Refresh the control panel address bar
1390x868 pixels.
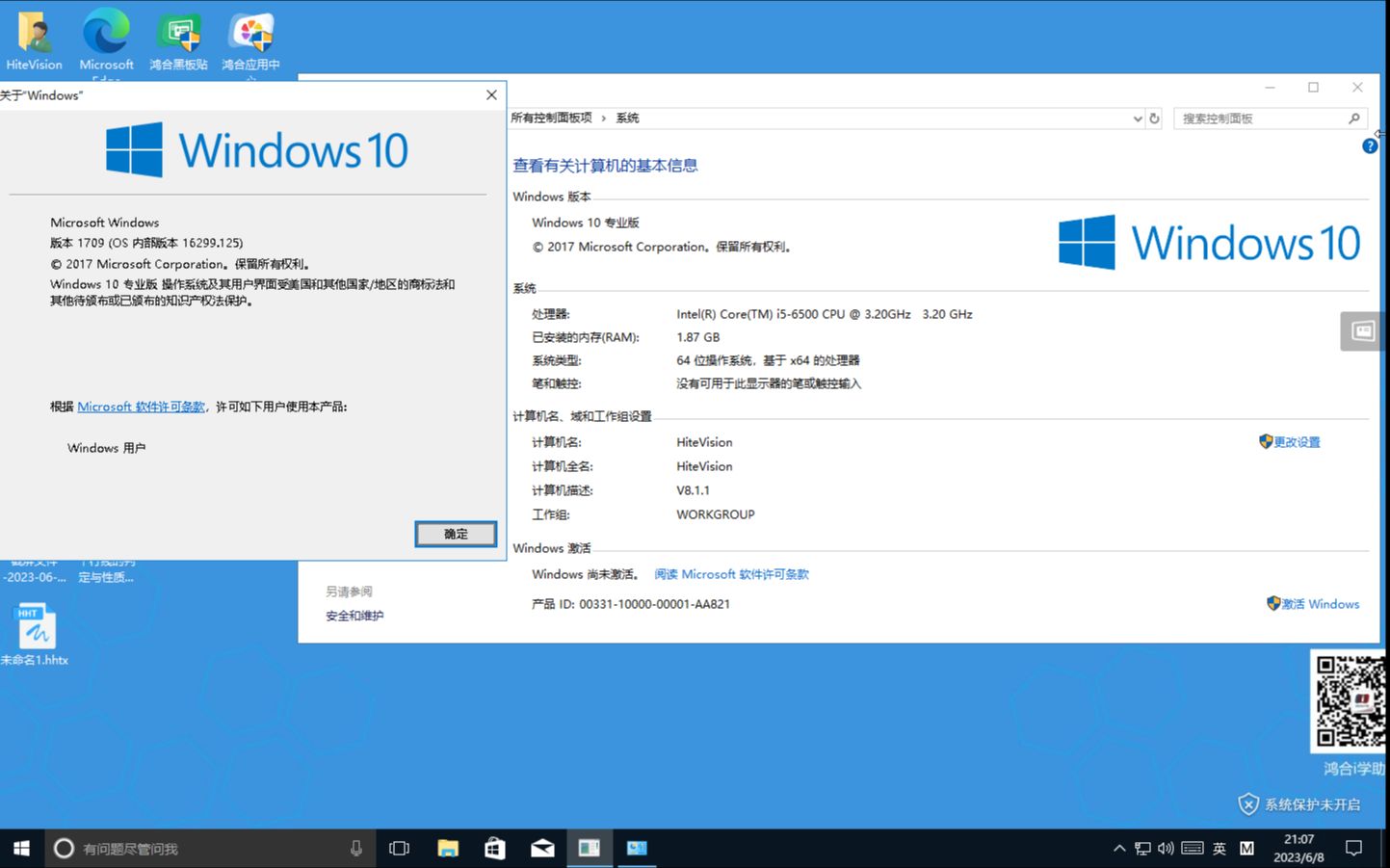pos(1155,118)
